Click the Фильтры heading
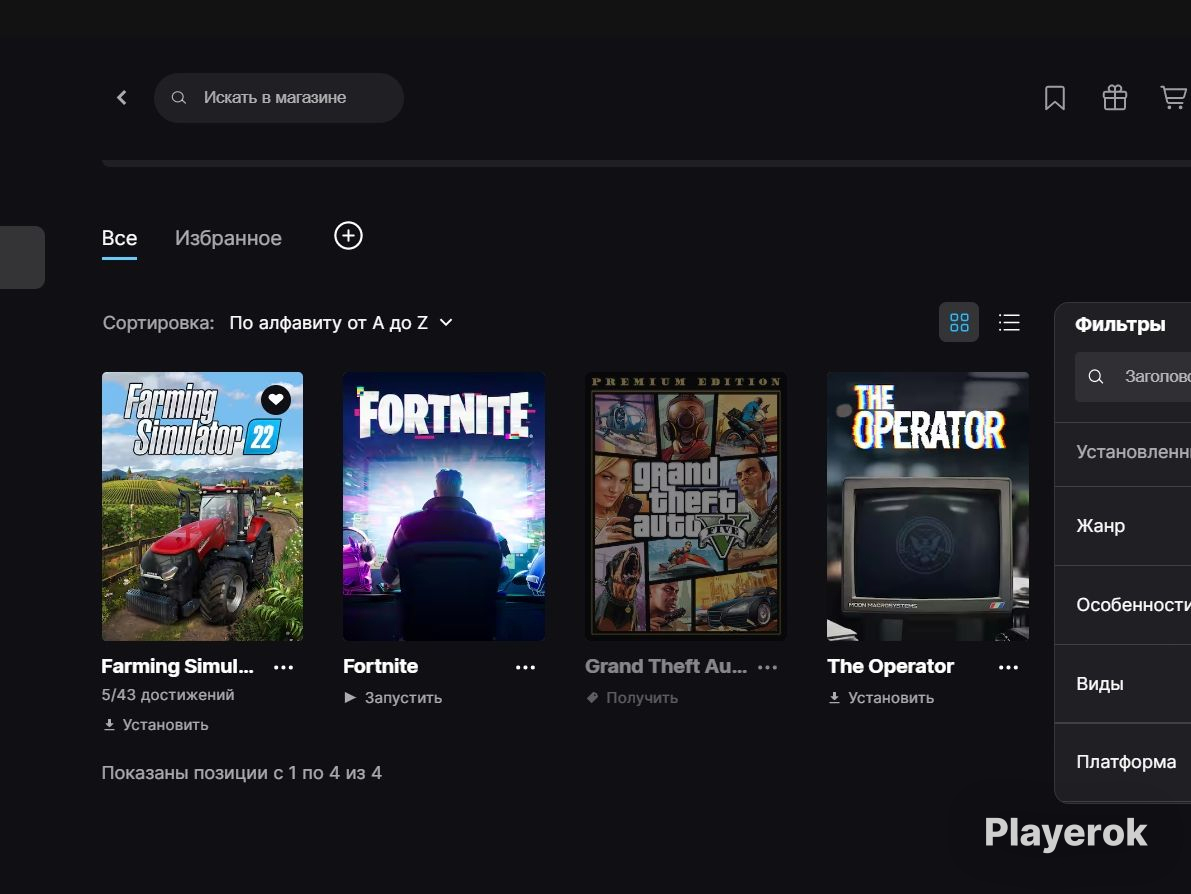Viewport: 1191px width, 894px height. (x=1120, y=324)
